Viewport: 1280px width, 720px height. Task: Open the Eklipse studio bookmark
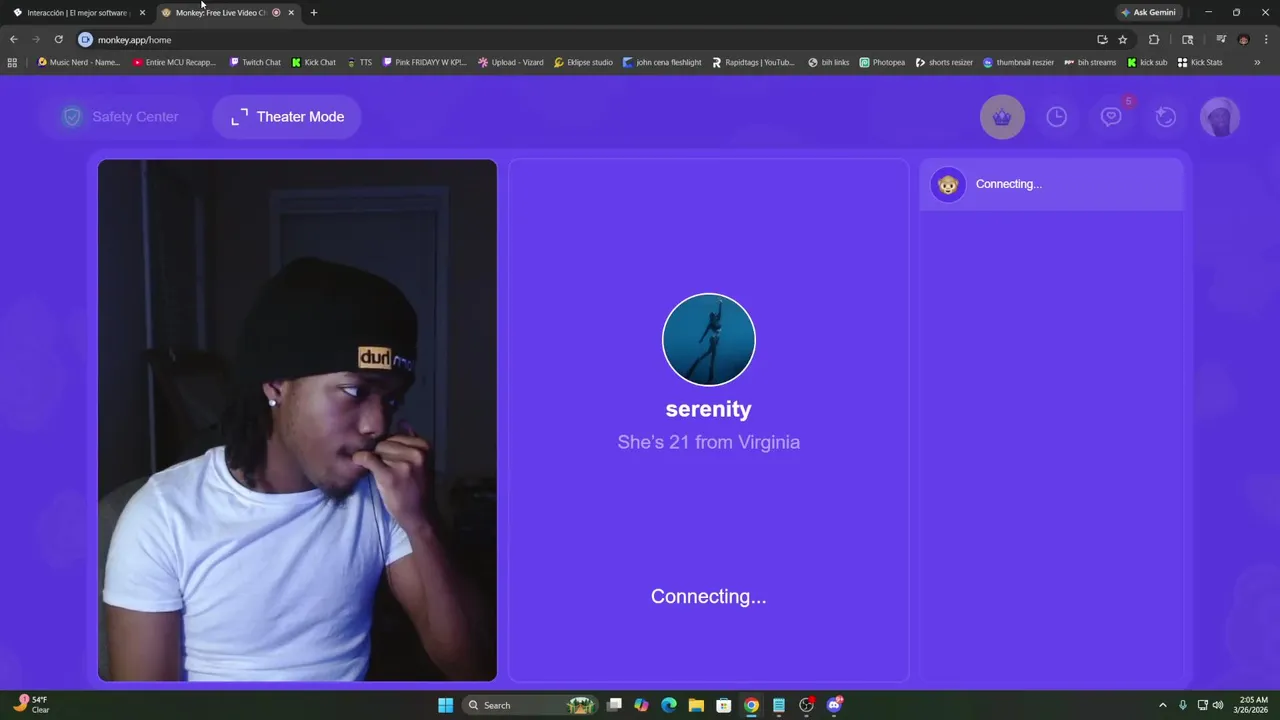(583, 62)
